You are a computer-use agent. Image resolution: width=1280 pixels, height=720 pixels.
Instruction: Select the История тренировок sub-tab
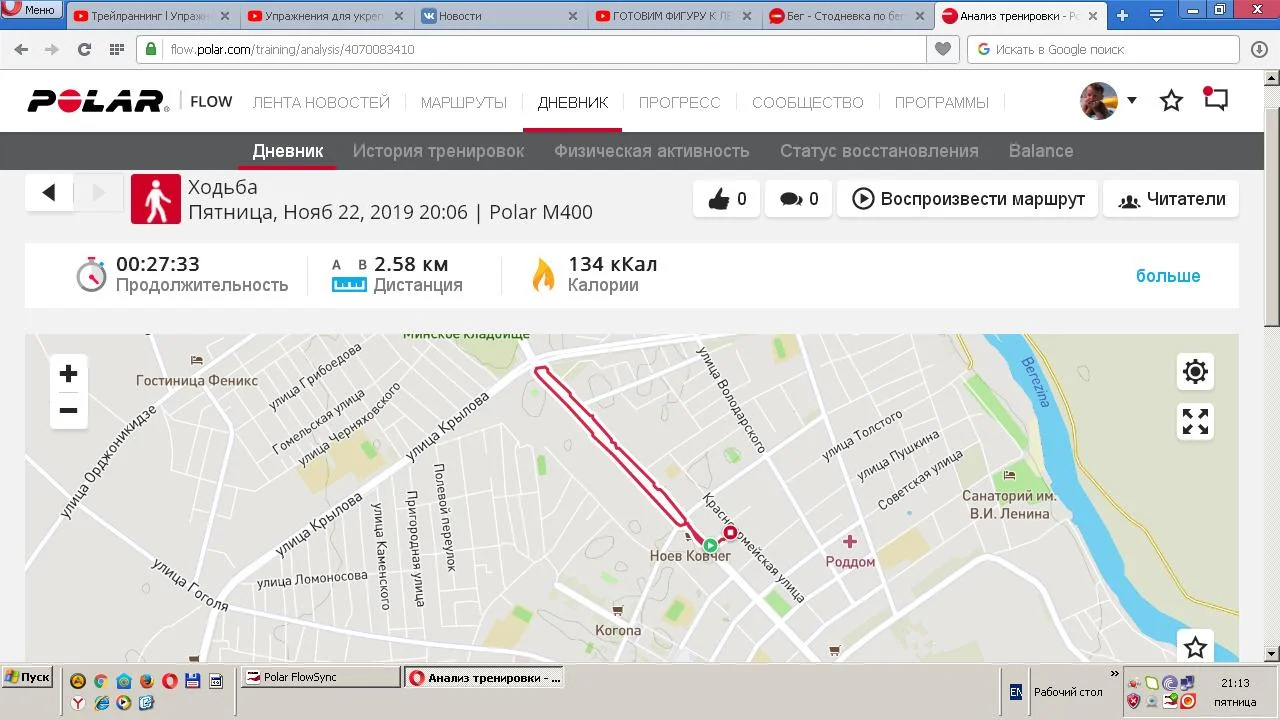pos(438,151)
